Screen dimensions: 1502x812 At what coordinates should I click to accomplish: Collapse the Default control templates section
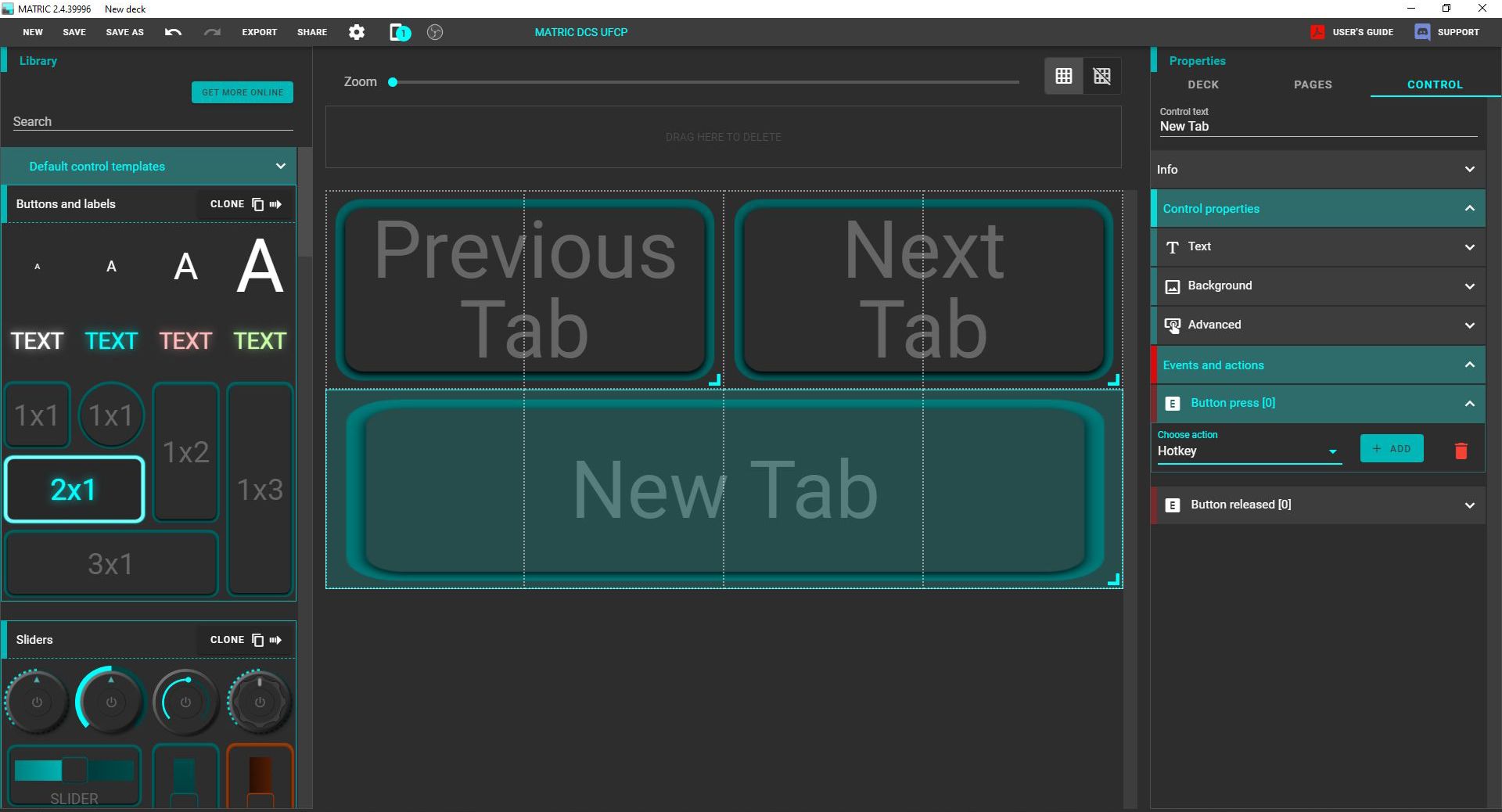tap(280, 166)
